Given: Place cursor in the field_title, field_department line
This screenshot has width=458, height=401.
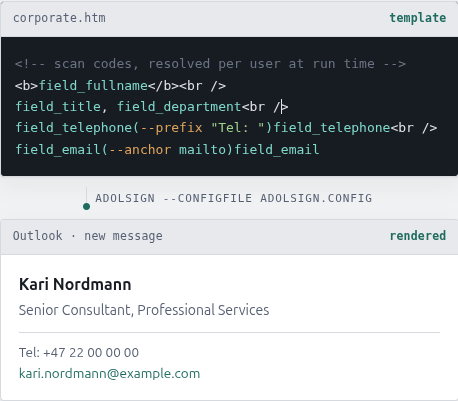Looking at the screenshot, I should 152,107.
